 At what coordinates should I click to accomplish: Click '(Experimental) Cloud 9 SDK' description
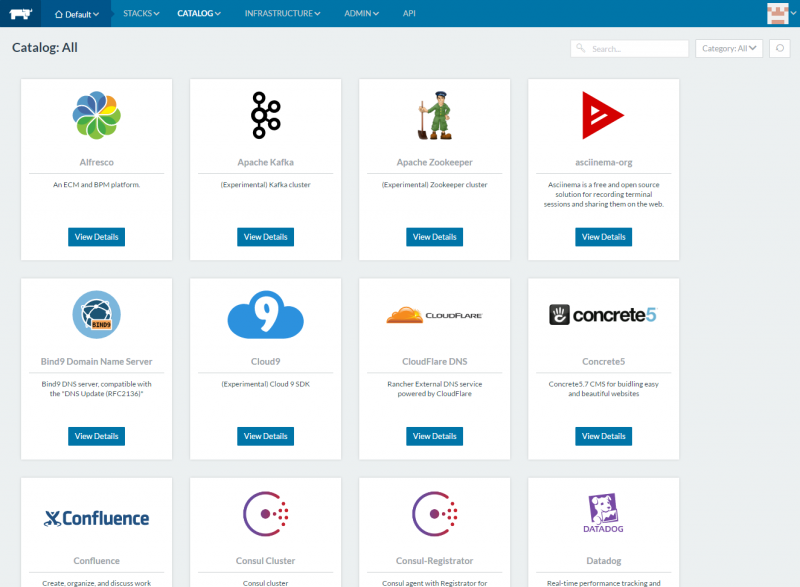point(265,384)
